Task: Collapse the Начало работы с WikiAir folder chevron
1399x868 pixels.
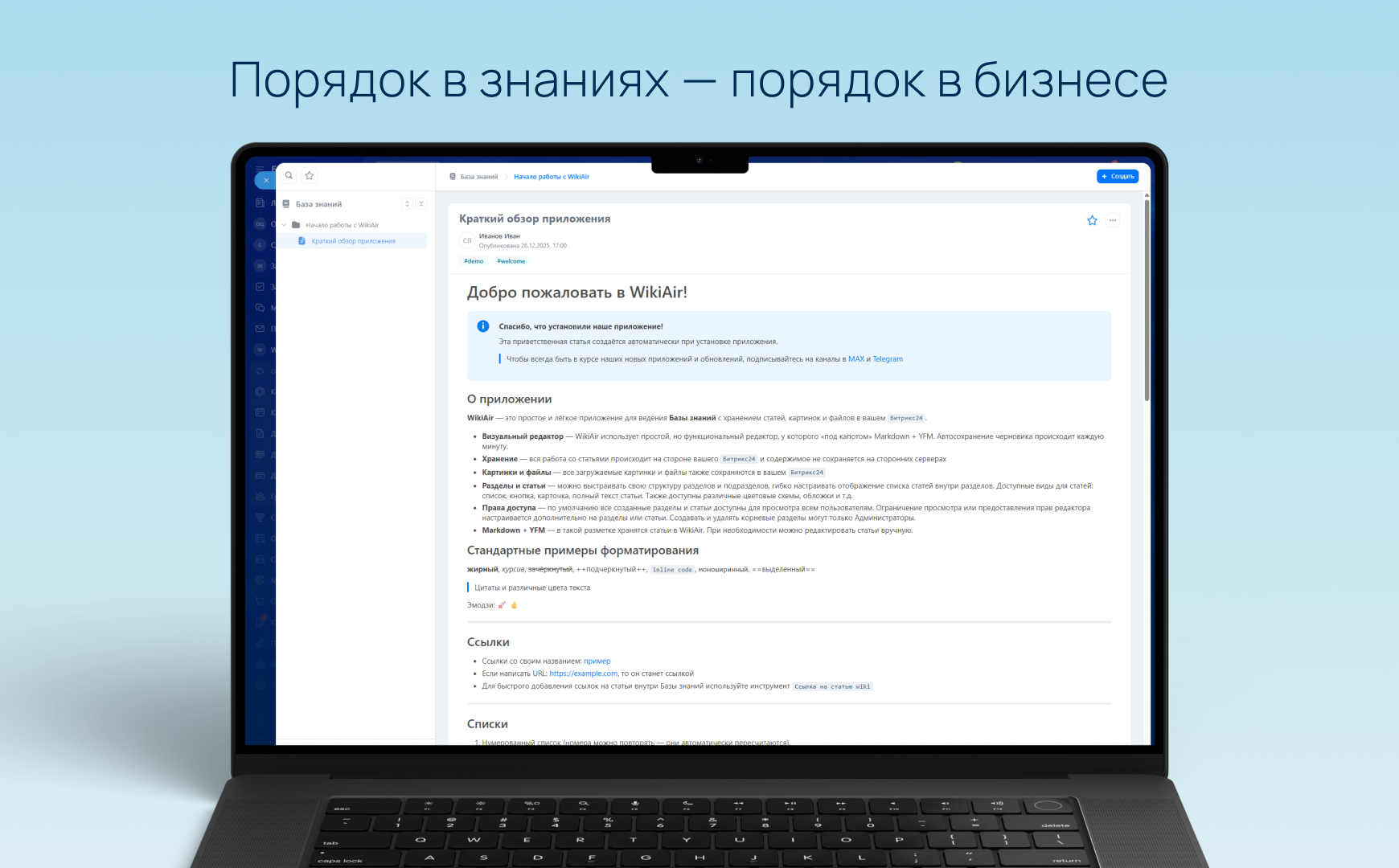Action: point(284,225)
